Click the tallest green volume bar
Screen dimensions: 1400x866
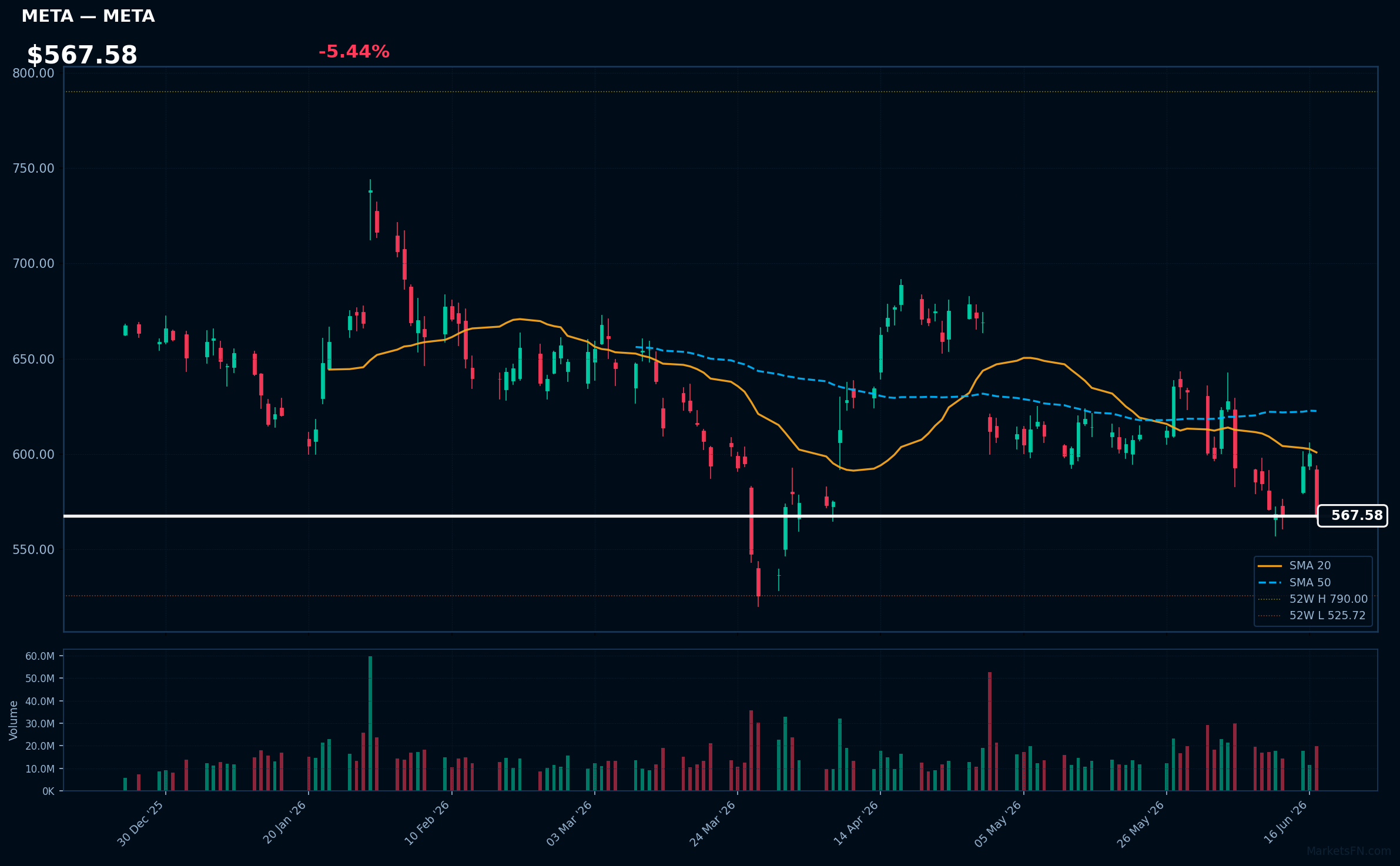click(x=370, y=723)
